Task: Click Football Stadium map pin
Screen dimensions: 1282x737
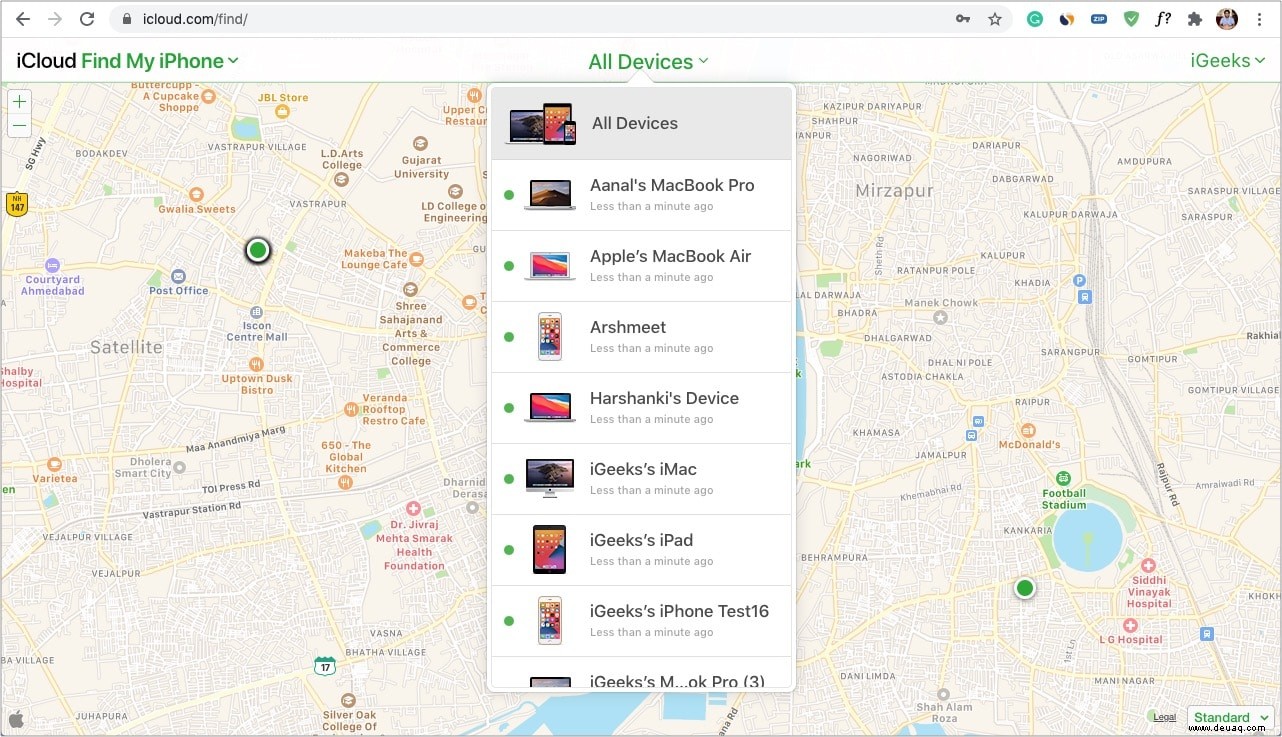Action: (1063, 478)
